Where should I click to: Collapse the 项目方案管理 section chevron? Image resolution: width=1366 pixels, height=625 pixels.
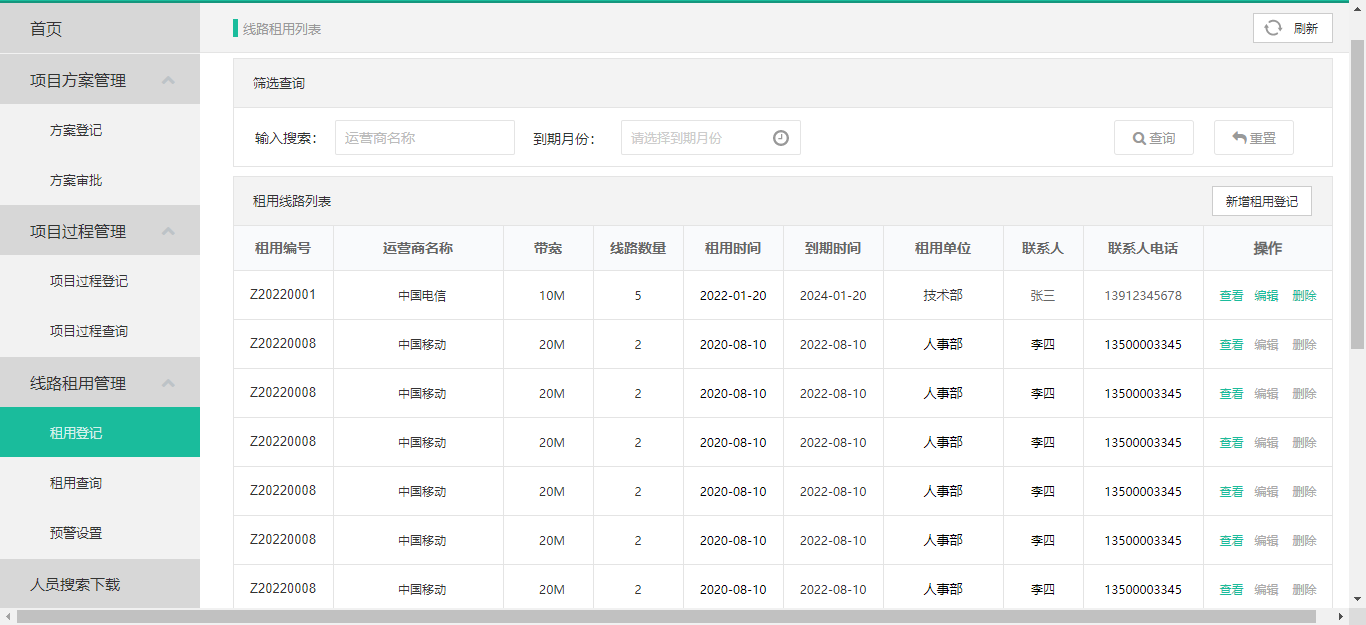point(168,80)
